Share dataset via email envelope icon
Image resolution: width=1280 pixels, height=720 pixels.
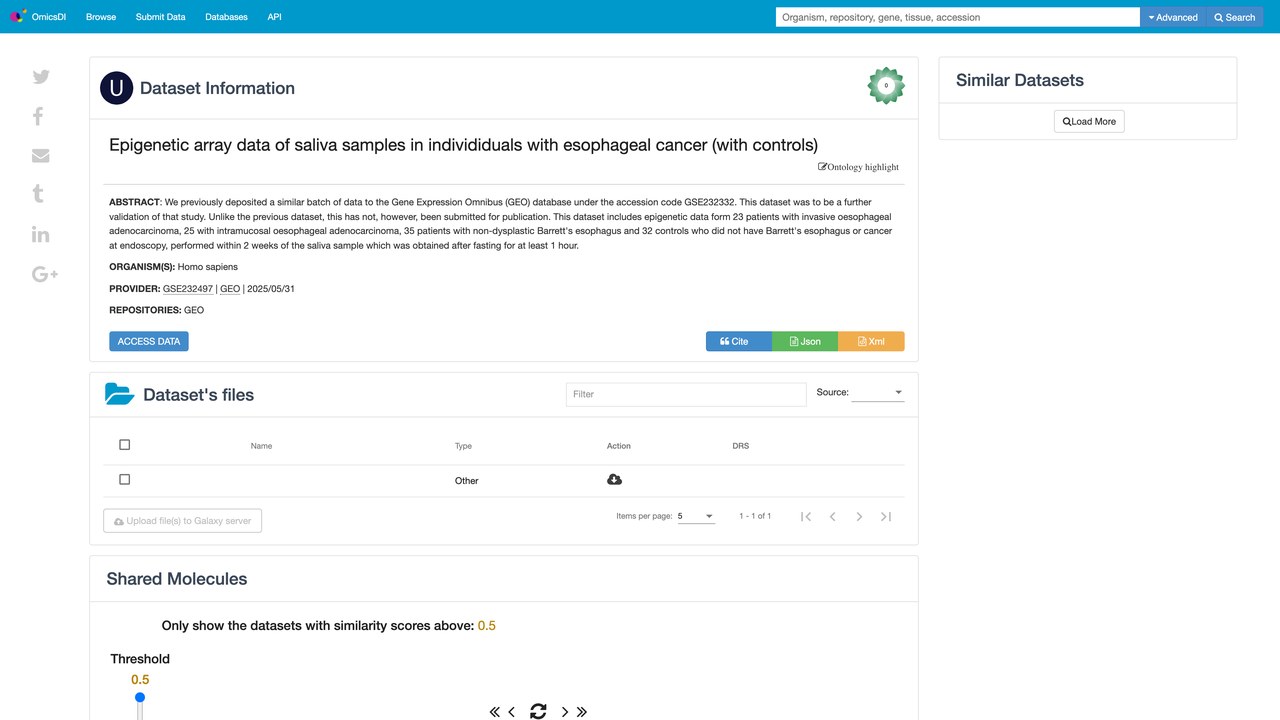[41, 155]
